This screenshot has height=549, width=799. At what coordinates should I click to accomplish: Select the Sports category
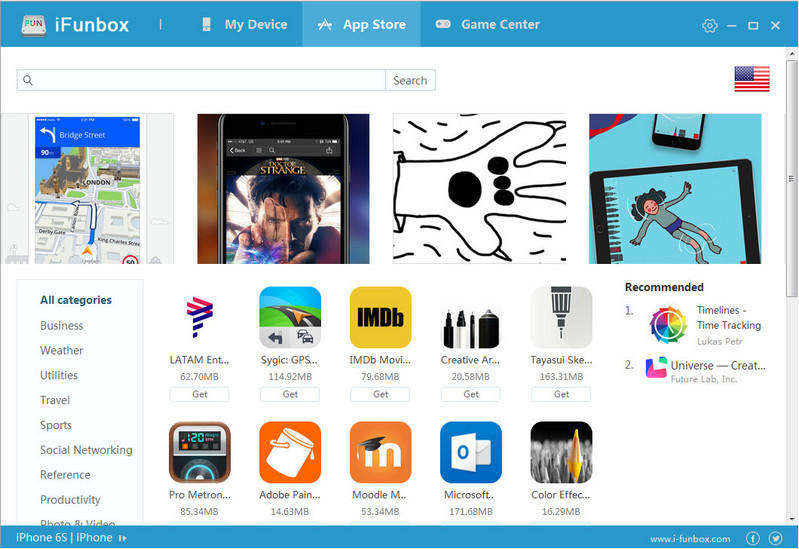click(56, 426)
